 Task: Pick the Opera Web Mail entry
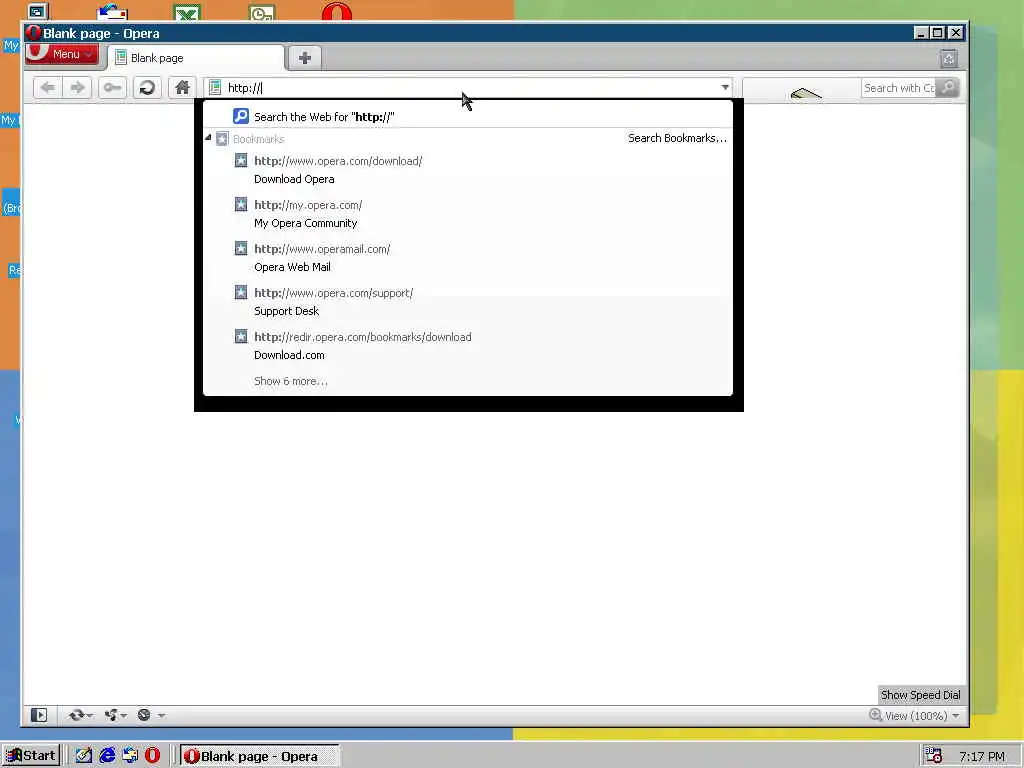click(292, 267)
